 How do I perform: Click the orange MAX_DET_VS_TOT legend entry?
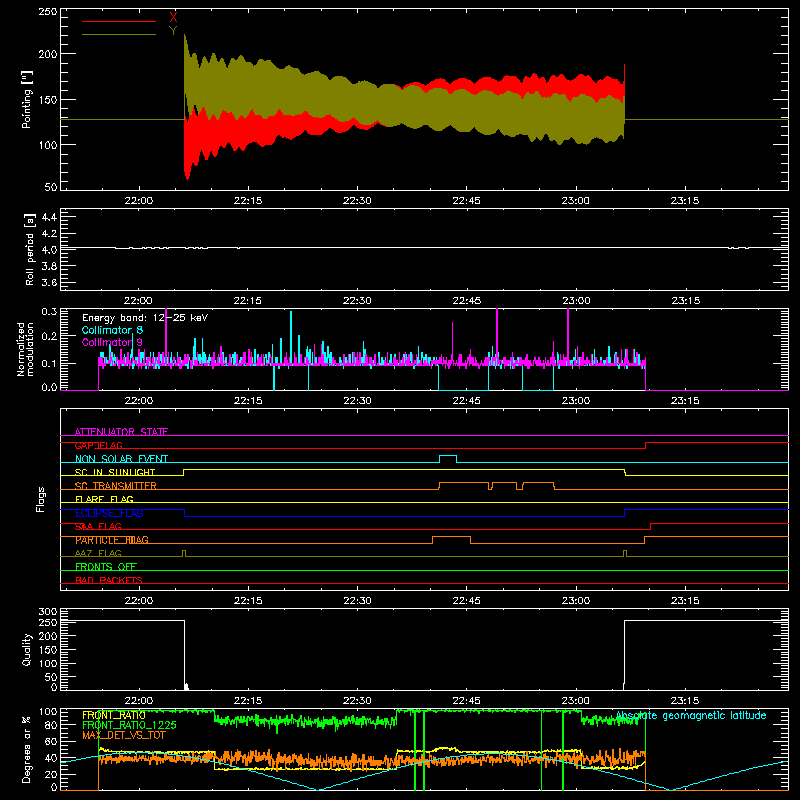coord(123,735)
